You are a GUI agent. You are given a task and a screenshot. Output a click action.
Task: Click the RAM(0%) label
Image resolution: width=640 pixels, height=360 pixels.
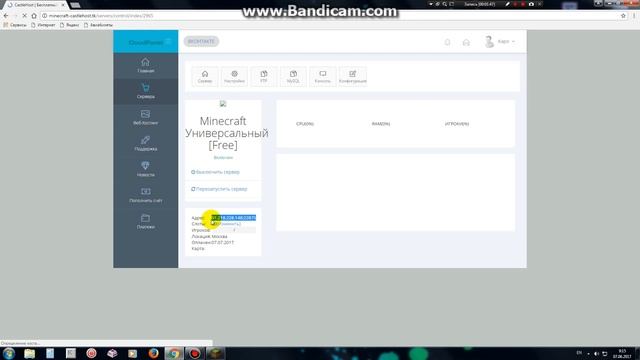pyautogui.click(x=381, y=124)
